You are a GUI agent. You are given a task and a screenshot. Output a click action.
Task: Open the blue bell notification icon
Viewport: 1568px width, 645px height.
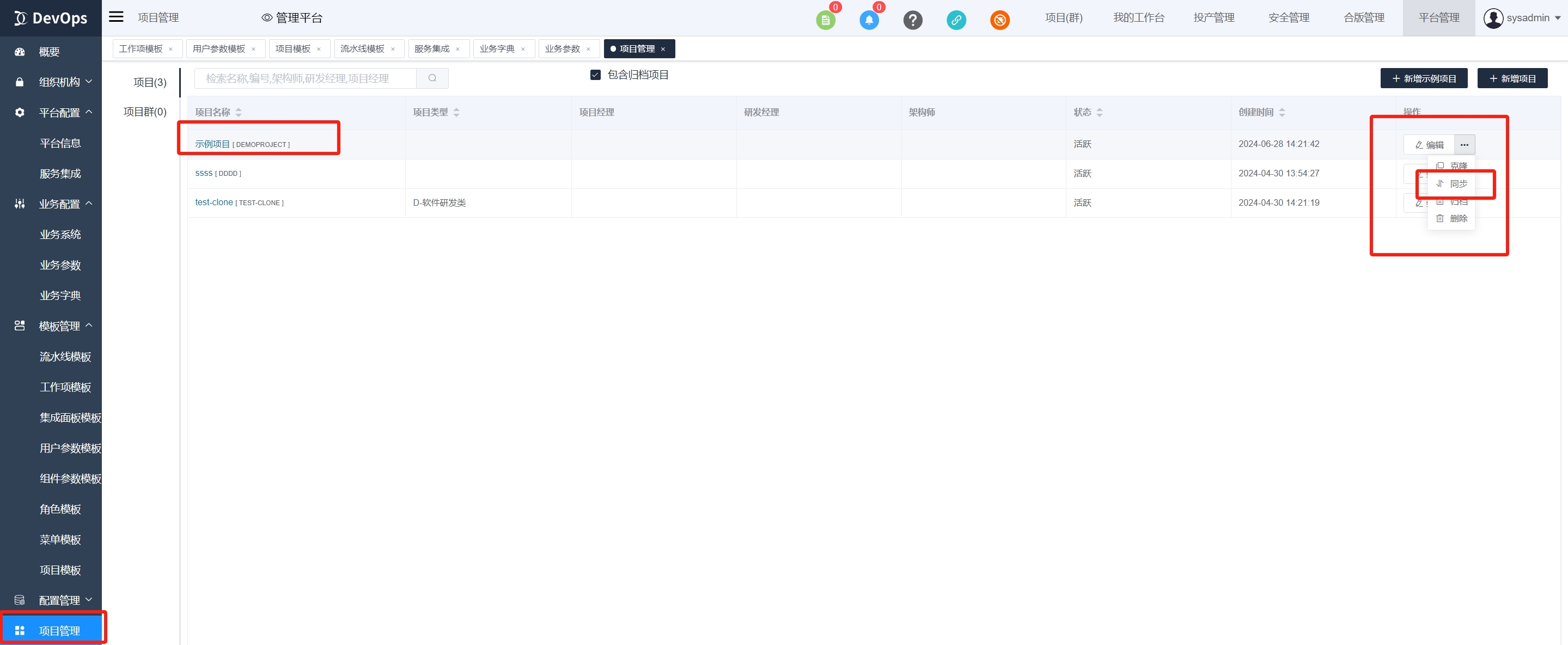pos(869,20)
